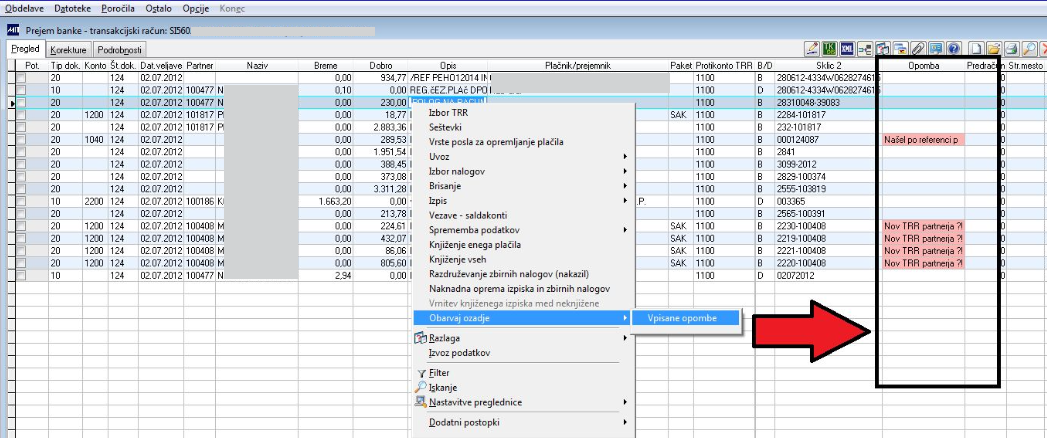
Task: Open the Datoteke menu
Action: pyautogui.click(x=73, y=9)
